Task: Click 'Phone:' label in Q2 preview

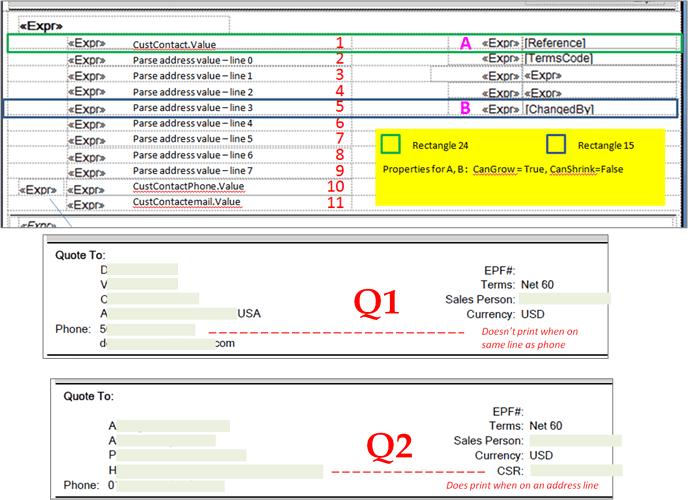Action: tap(82, 485)
